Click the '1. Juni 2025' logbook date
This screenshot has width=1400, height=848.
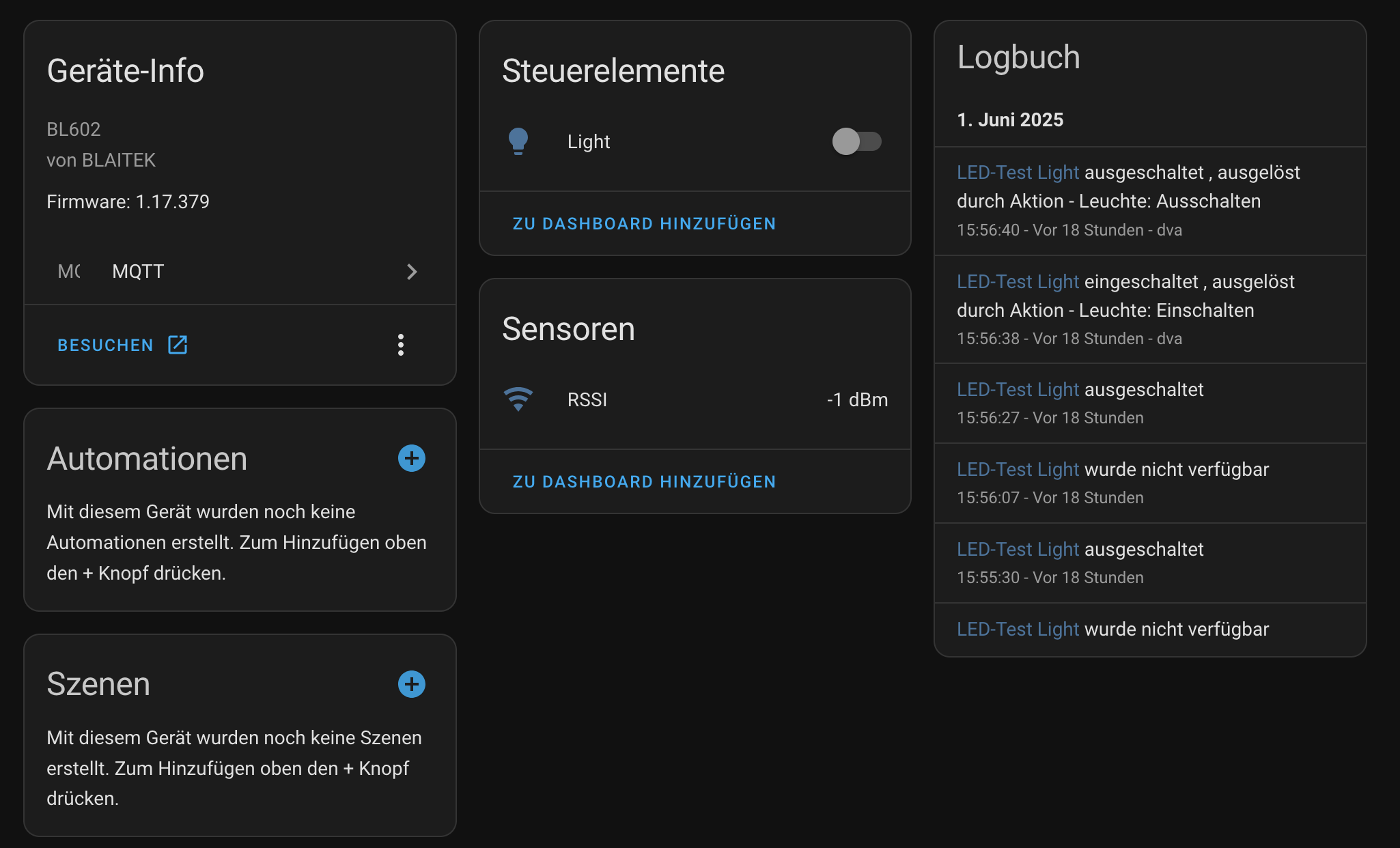point(1010,119)
